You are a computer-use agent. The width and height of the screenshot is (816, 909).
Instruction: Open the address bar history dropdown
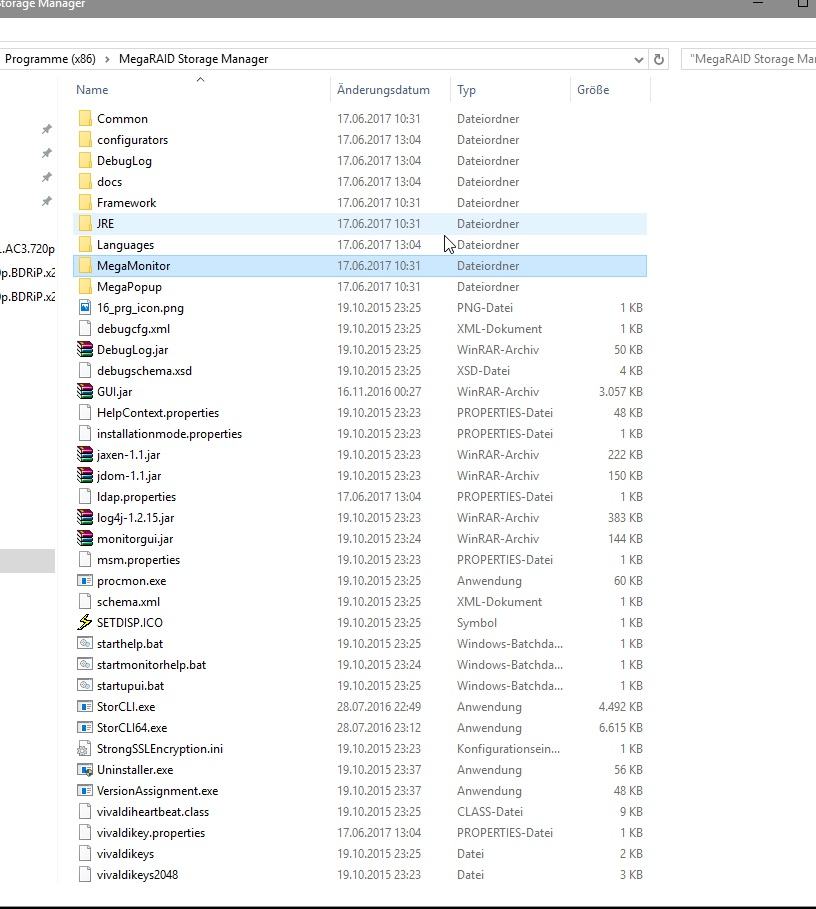pos(639,59)
